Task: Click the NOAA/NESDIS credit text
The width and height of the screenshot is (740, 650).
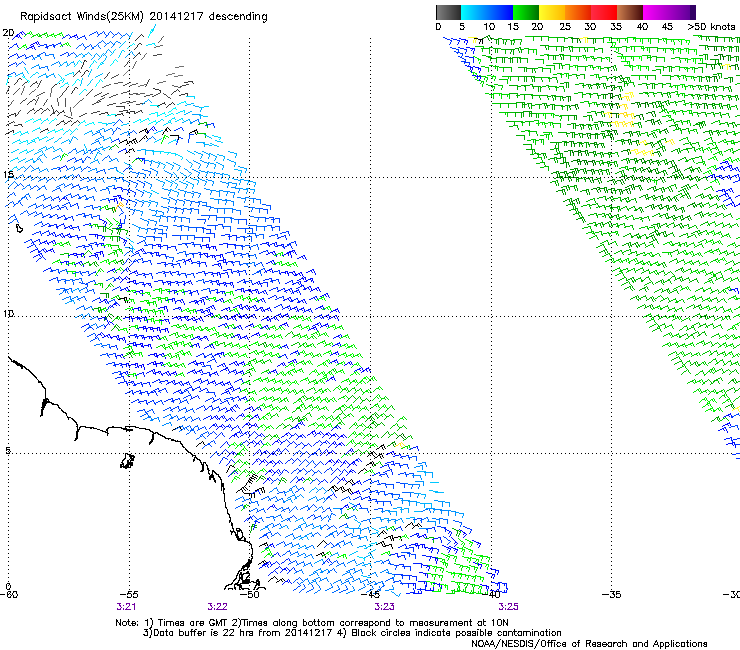Action: pos(589,644)
